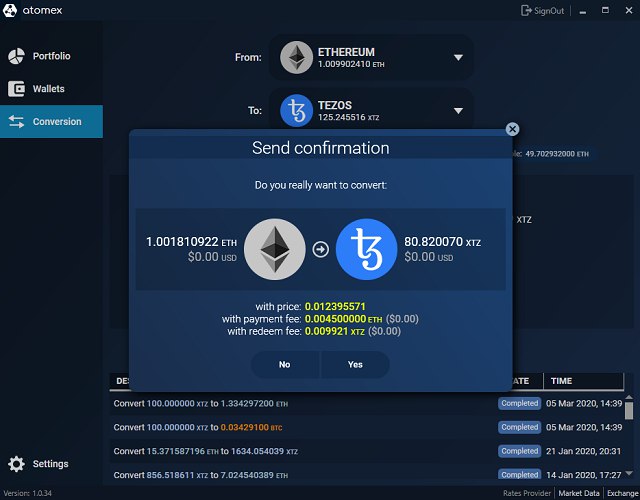Click the arrow circle between coin logos
640x500 pixels.
(x=321, y=249)
